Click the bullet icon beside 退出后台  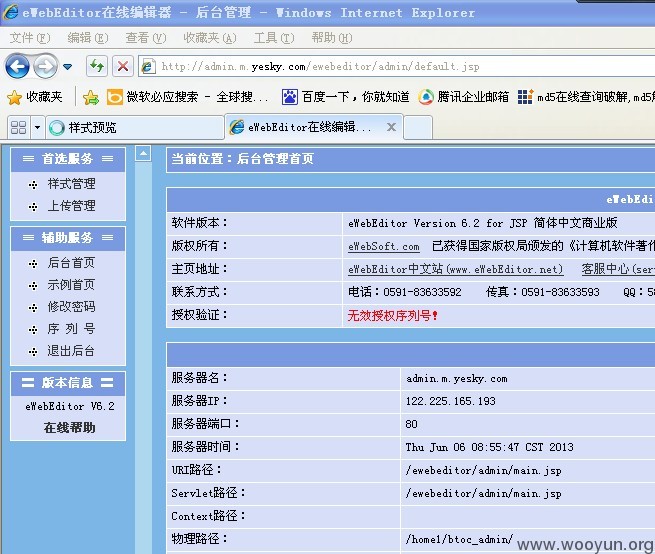tap(33, 352)
